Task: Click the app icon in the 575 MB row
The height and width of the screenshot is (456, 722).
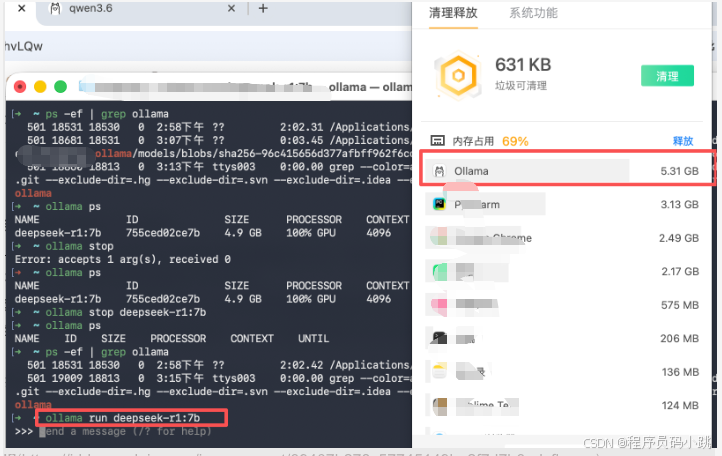Action: (439, 305)
